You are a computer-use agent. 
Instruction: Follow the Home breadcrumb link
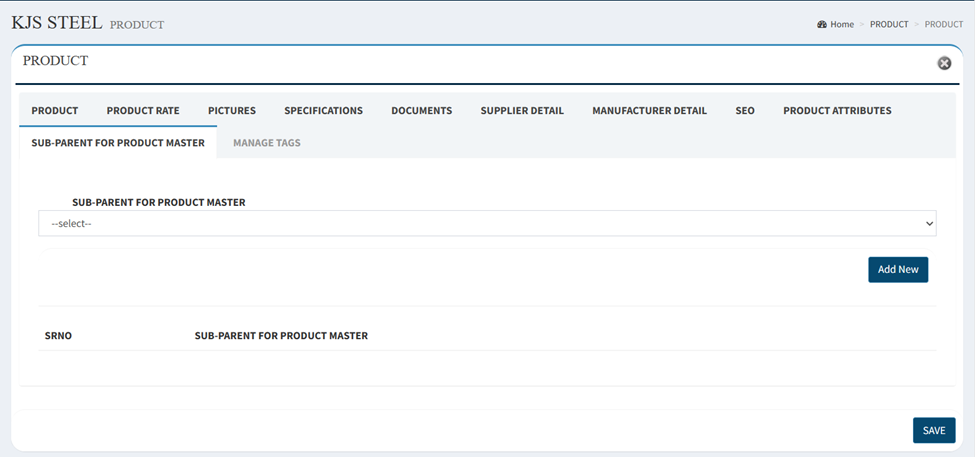click(x=842, y=24)
